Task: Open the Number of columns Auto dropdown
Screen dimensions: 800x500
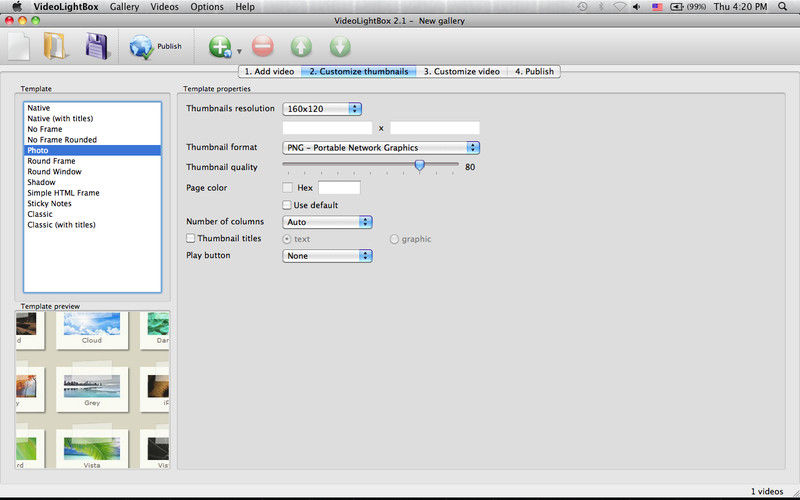Action: [327, 222]
